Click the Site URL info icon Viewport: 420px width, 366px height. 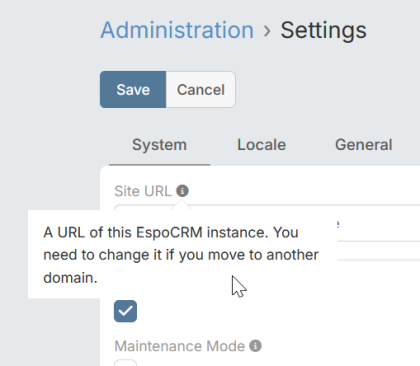pyautogui.click(x=182, y=191)
